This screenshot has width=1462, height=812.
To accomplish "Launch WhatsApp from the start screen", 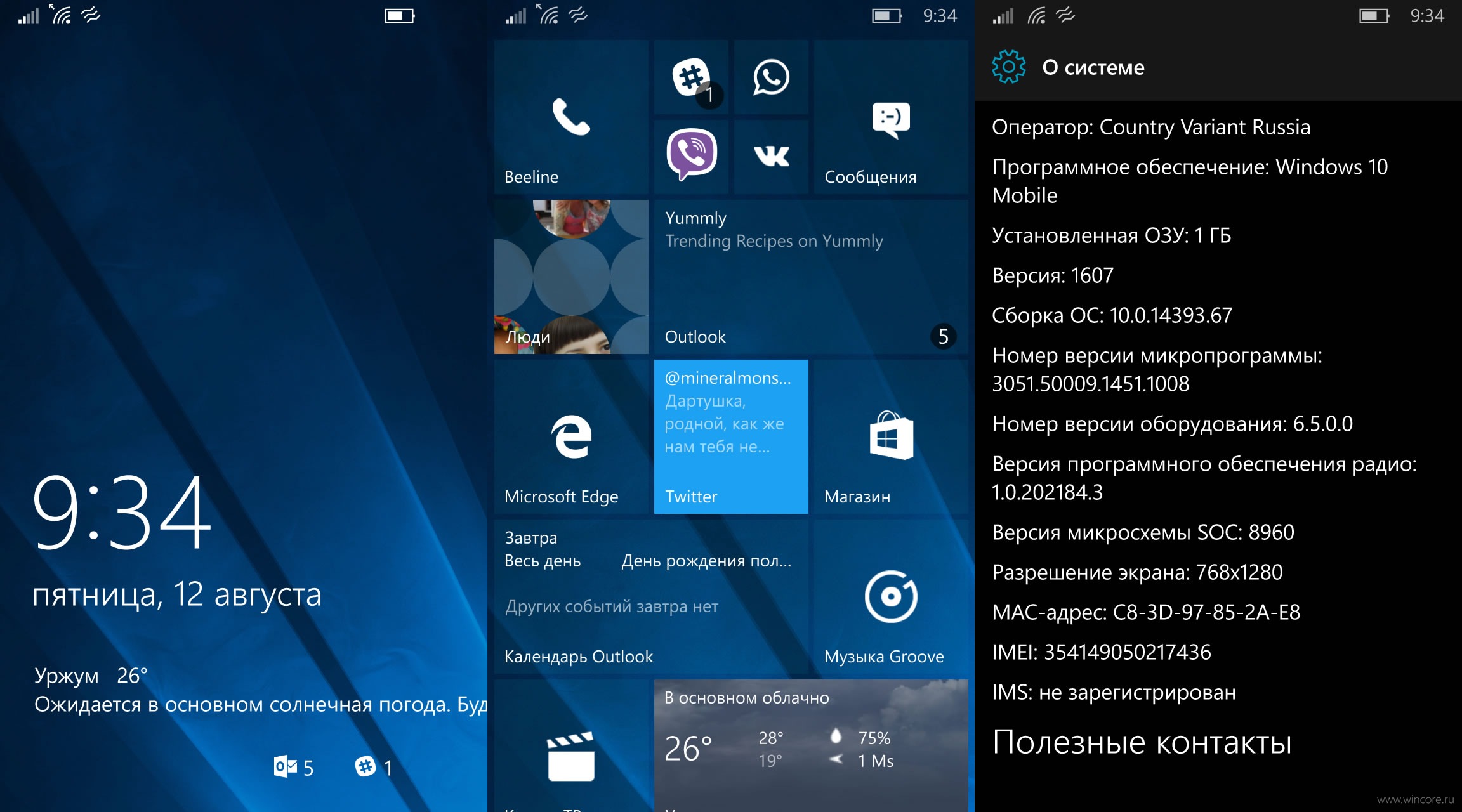I will (771, 77).
